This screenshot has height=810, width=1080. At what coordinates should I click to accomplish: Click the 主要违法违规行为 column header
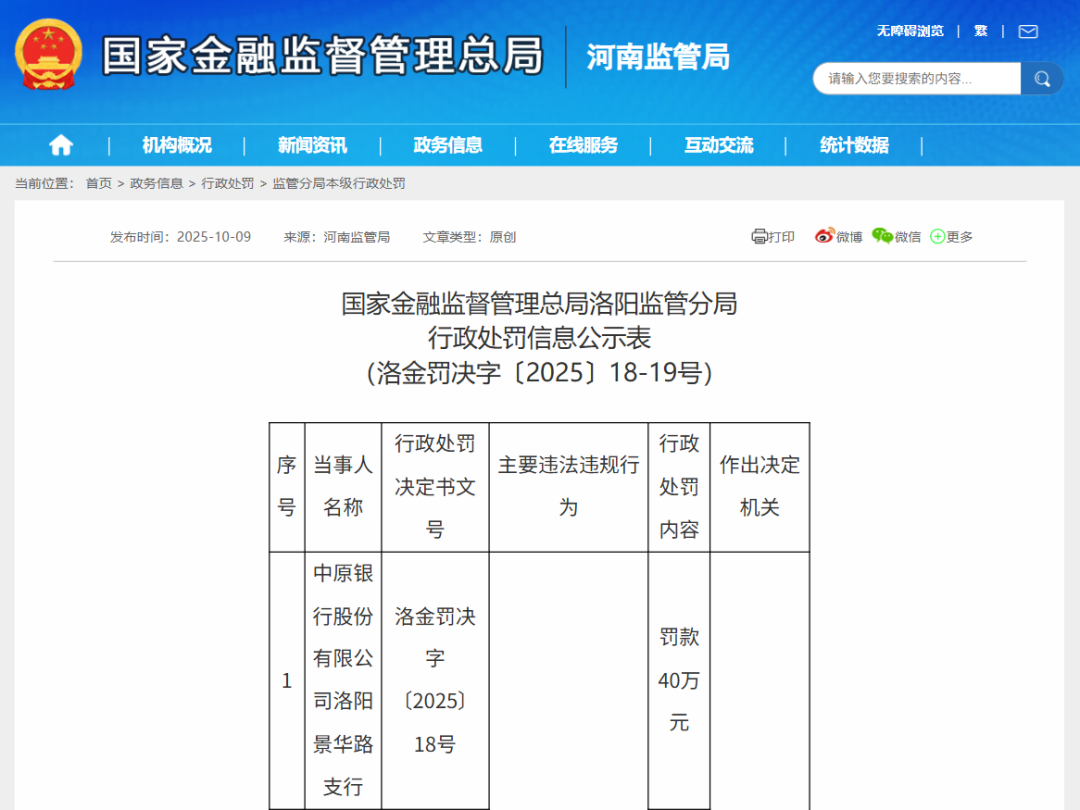(568, 487)
